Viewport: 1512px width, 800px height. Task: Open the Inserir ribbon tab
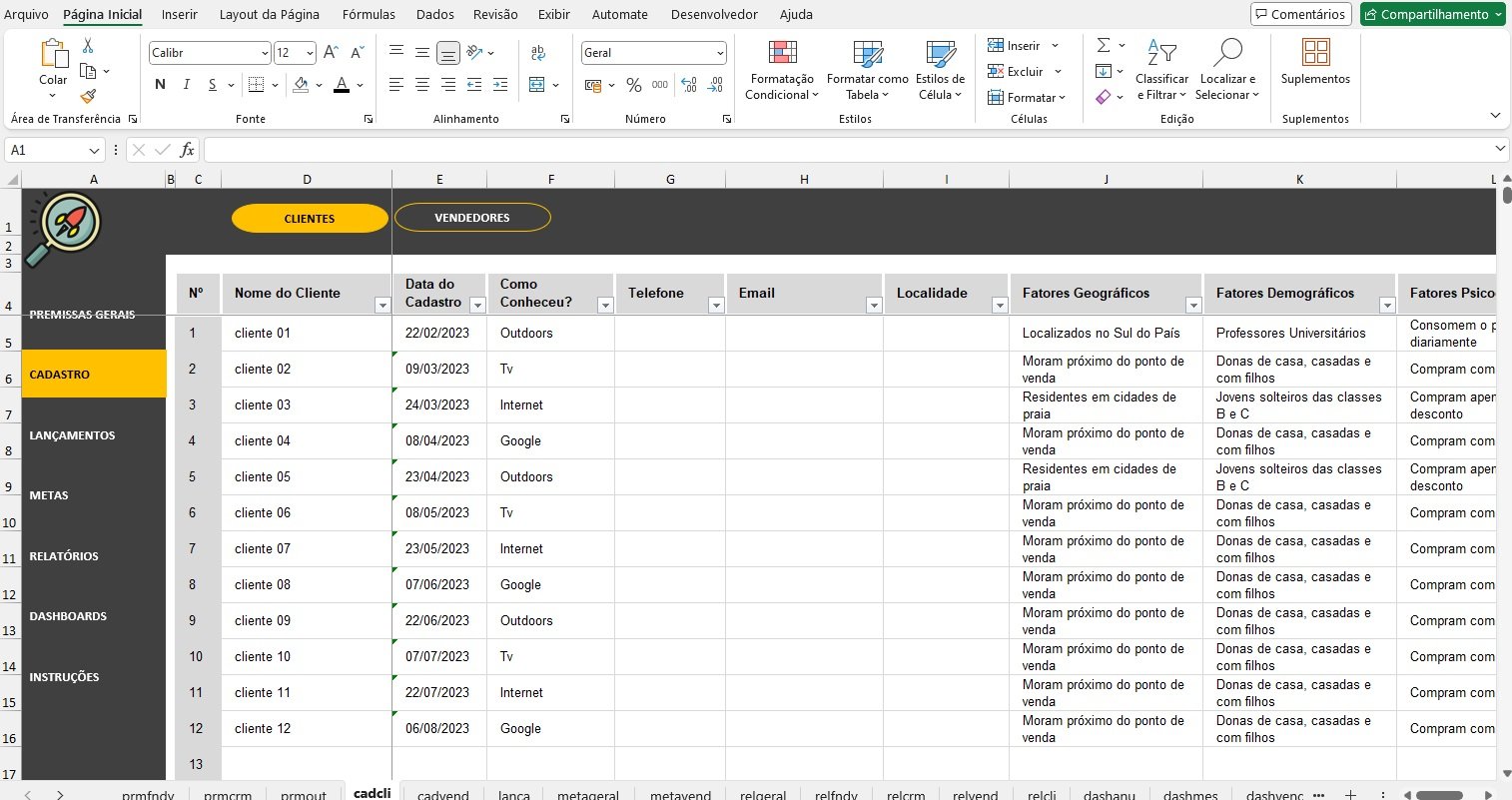click(x=180, y=14)
